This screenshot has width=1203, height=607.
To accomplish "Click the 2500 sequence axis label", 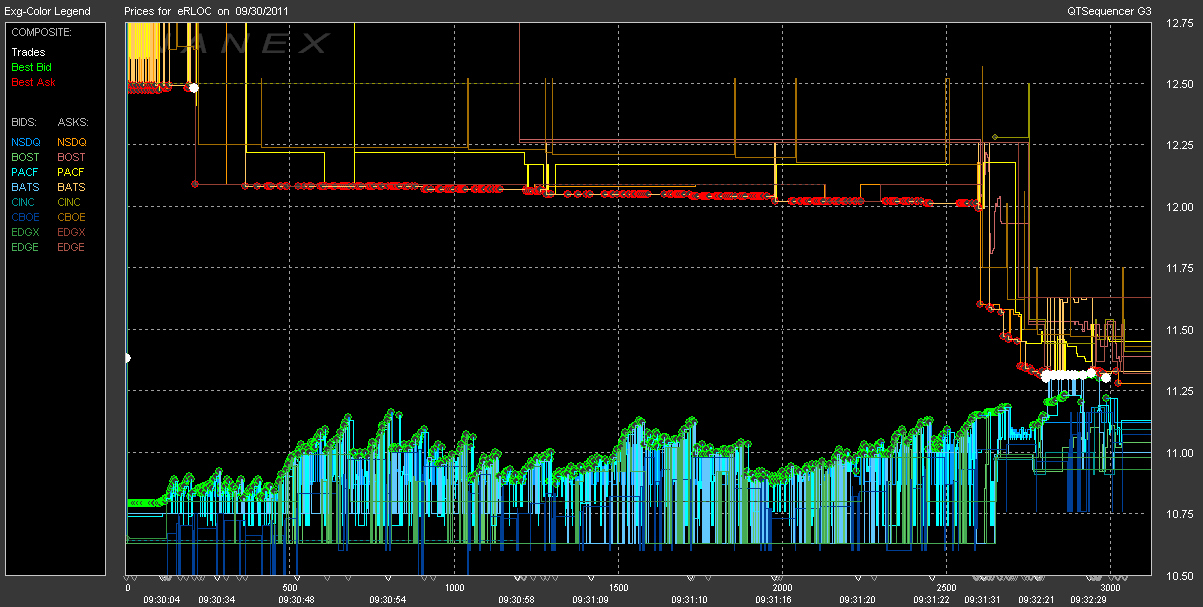I will tap(947, 588).
